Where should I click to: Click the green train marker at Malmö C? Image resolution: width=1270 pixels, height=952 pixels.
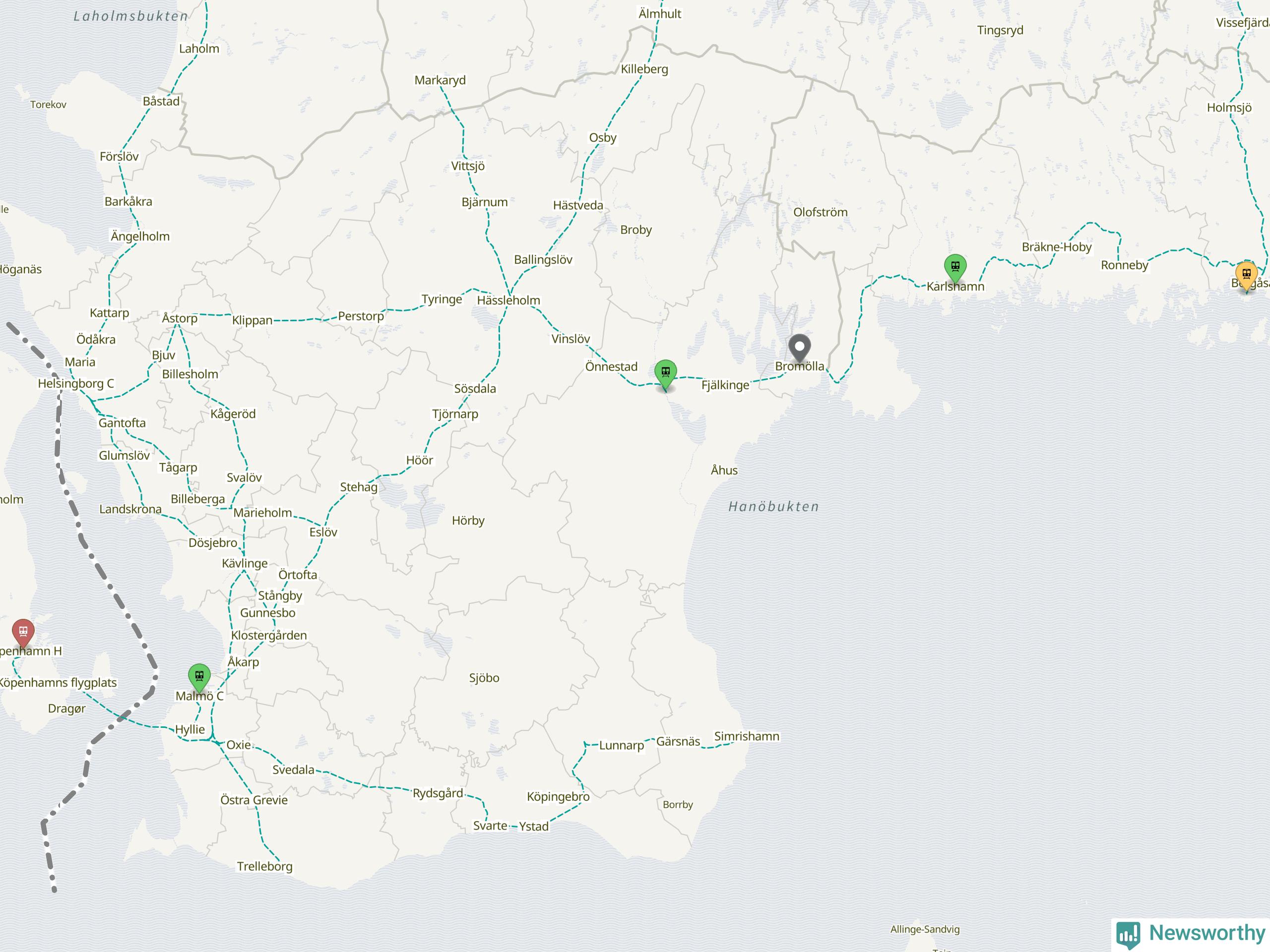[x=199, y=678]
